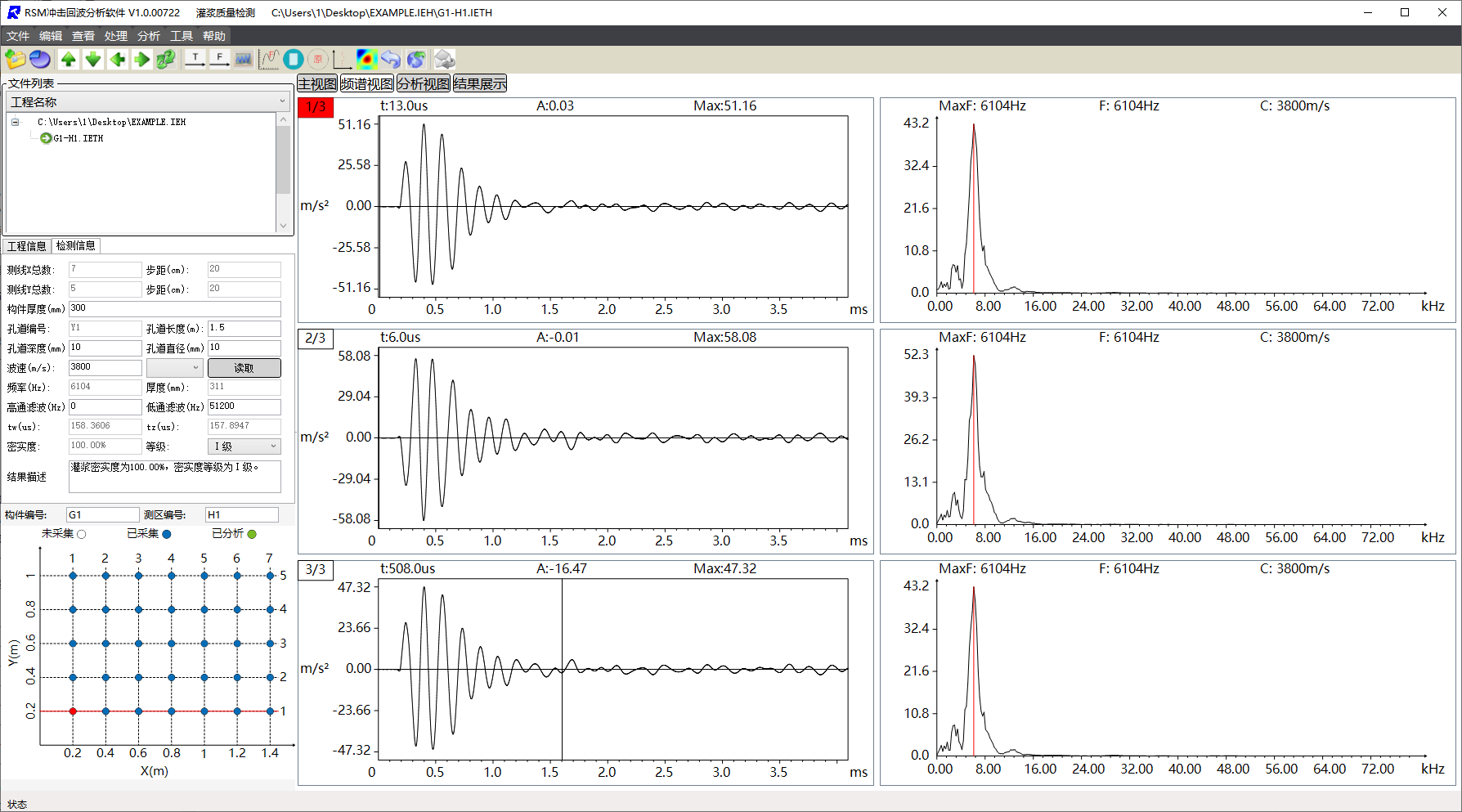This screenshot has width=1462, height=812.
Task: Click the 高通滤波(Hz) input field
Action: [x=105, y=406]
